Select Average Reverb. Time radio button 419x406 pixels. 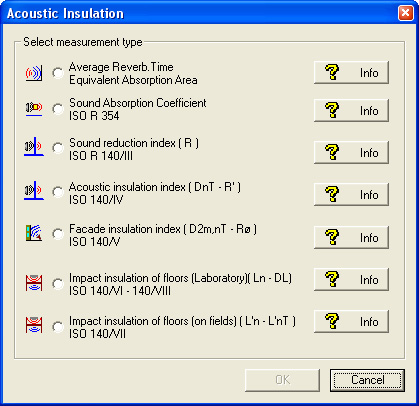click(58, 73)
